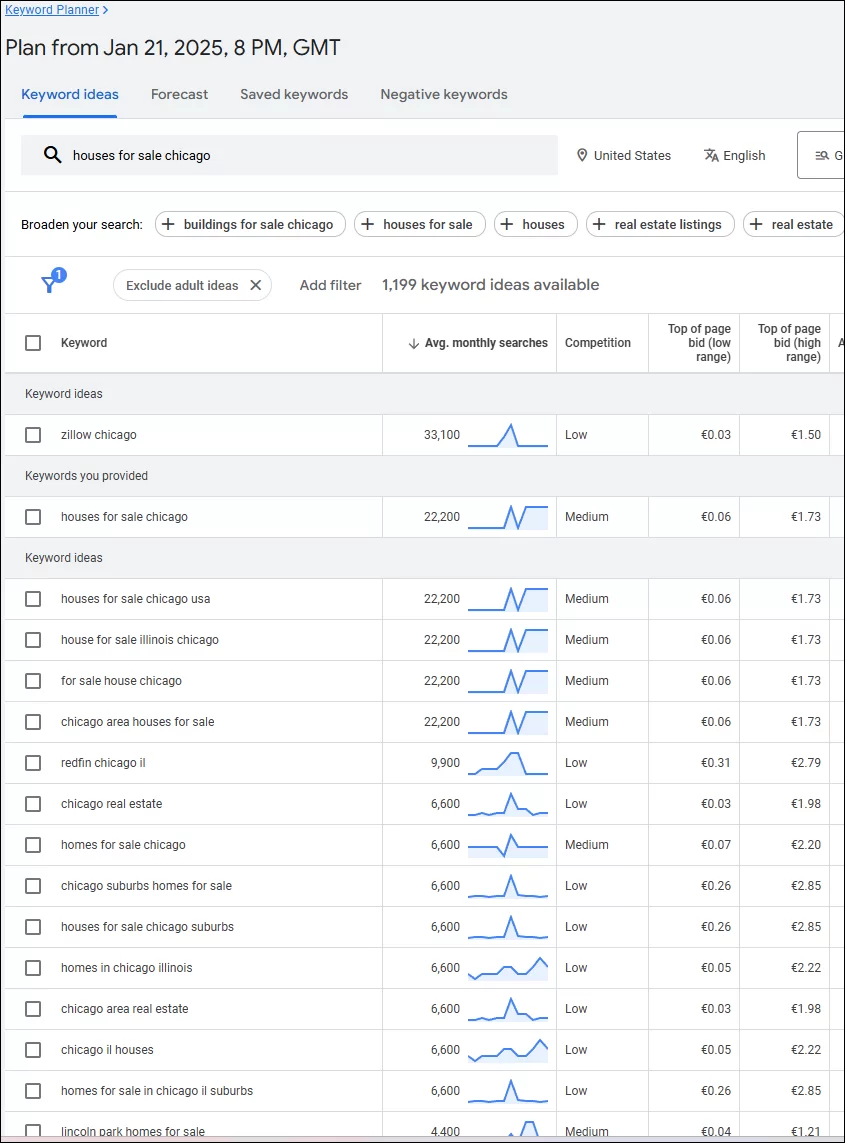The width and height of the screenshot is (845, 1143).
Task: Check the redfin chicago il box
Action: tap(33, 763)
